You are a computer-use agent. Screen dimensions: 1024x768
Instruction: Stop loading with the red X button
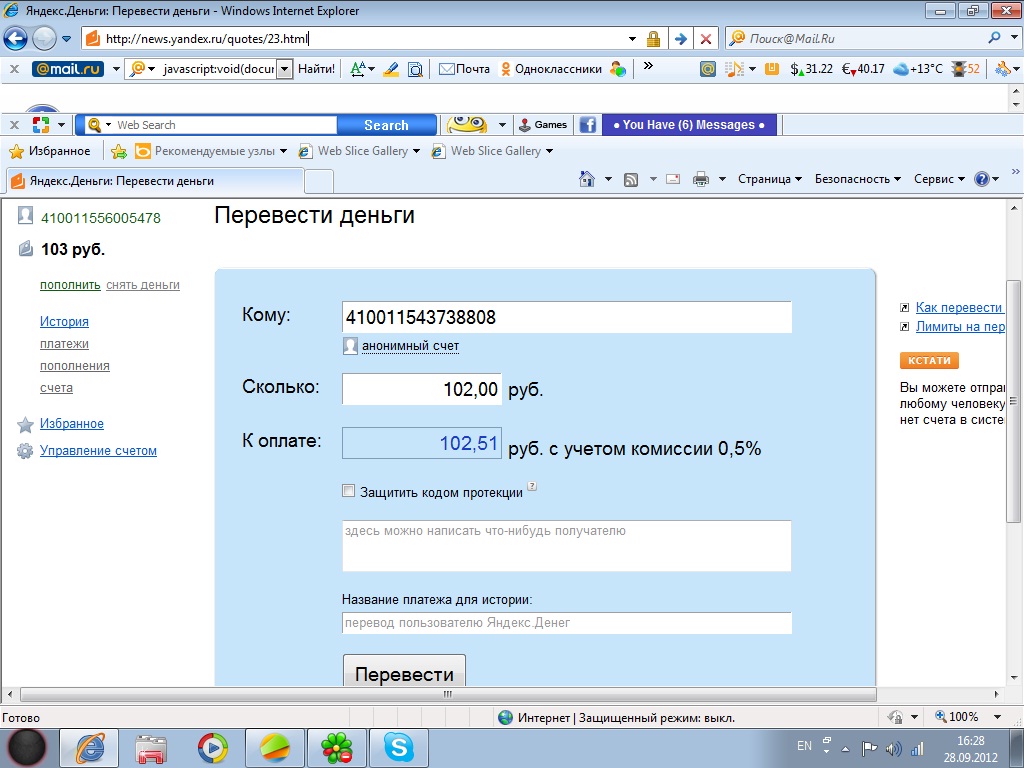click(705, 39)
